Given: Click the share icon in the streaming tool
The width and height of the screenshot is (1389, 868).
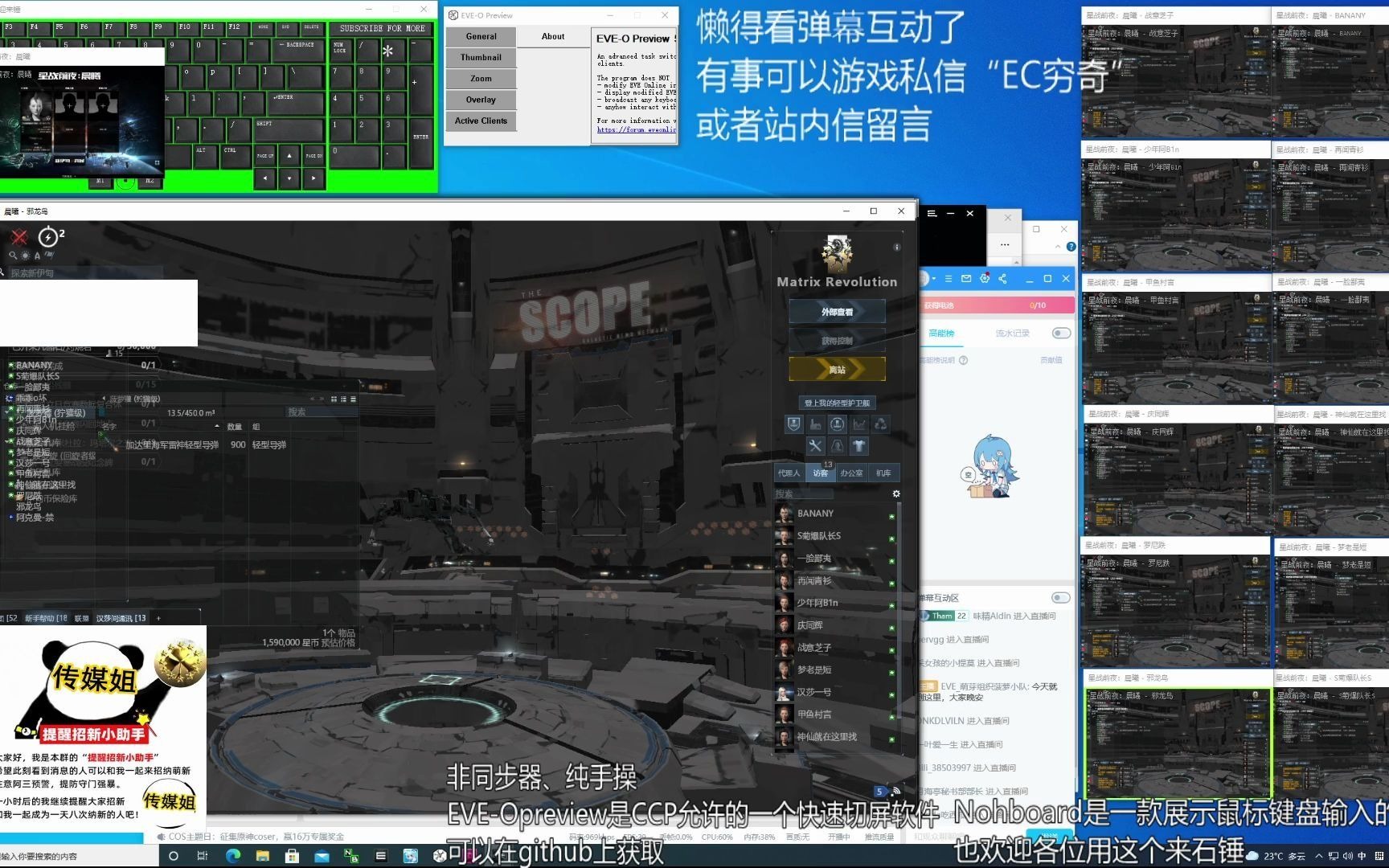Looking at the screenshot, I should (1002, 279).
